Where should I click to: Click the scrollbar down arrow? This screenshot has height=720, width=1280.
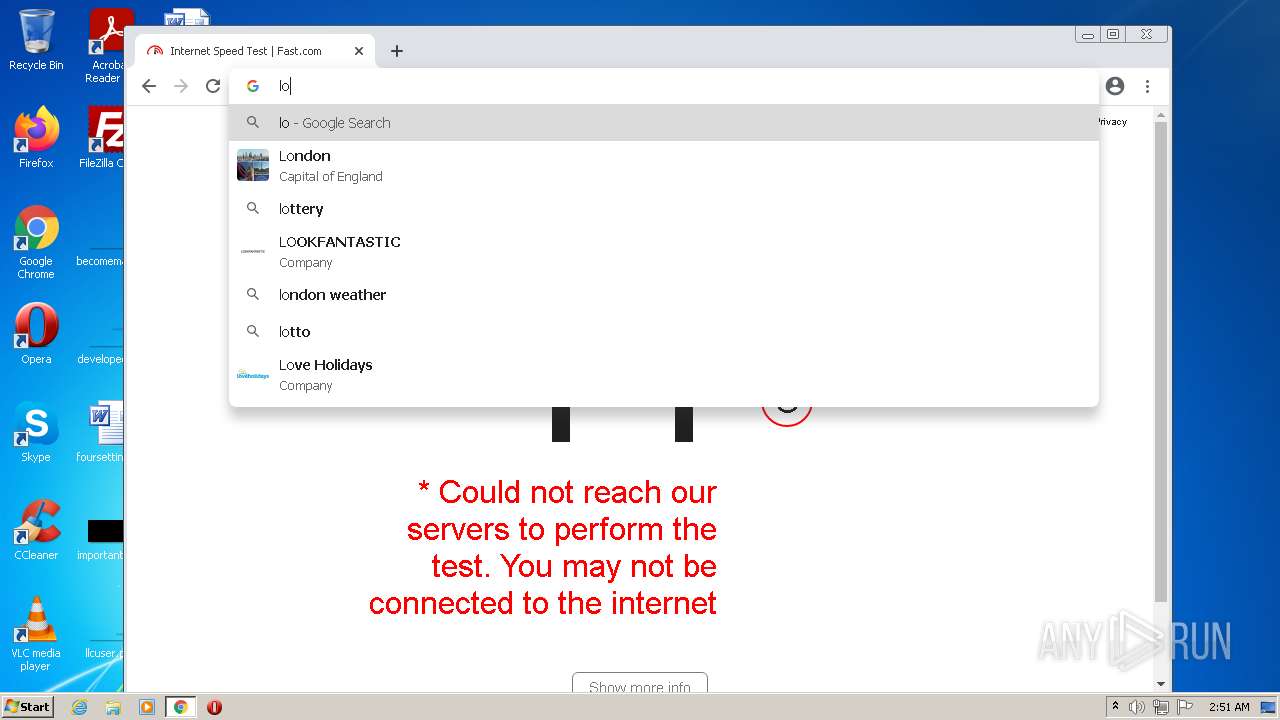tap(1161, 684)
